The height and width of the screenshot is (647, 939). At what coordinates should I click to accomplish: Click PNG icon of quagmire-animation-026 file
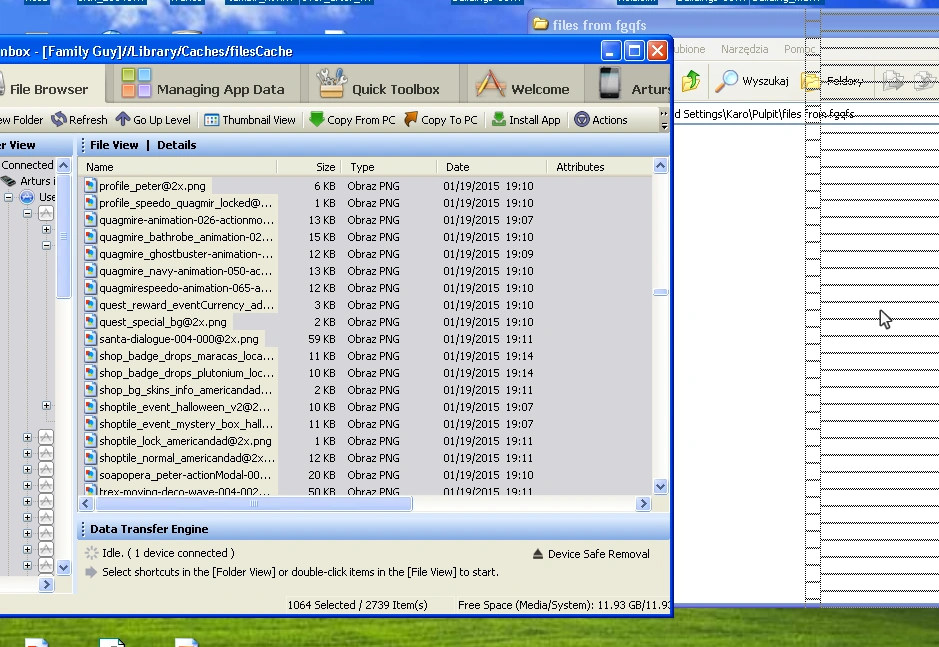90,220
